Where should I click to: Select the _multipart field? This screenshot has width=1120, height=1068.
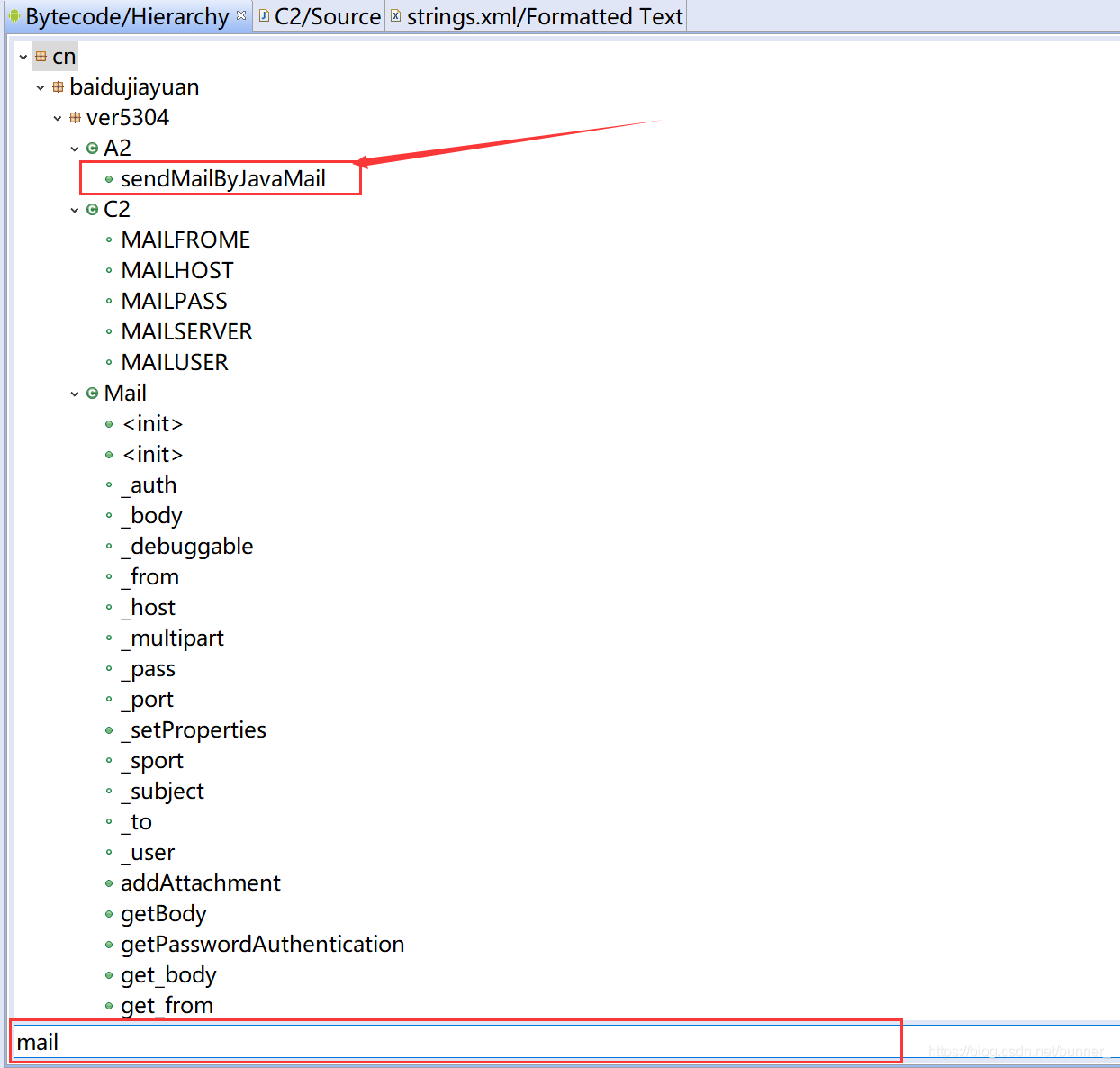pos(172,638)
